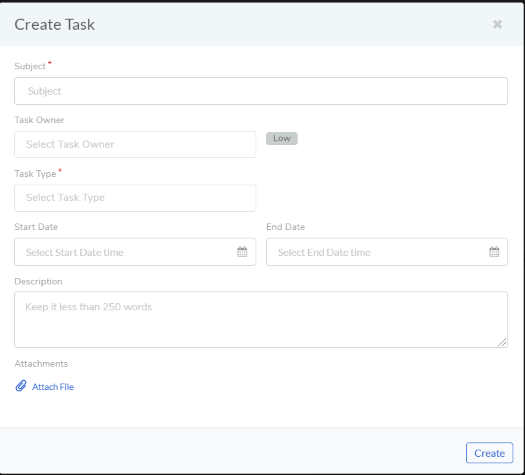Click the End Date label
Screen dimensions: 525x475
(x=286, y=227)
